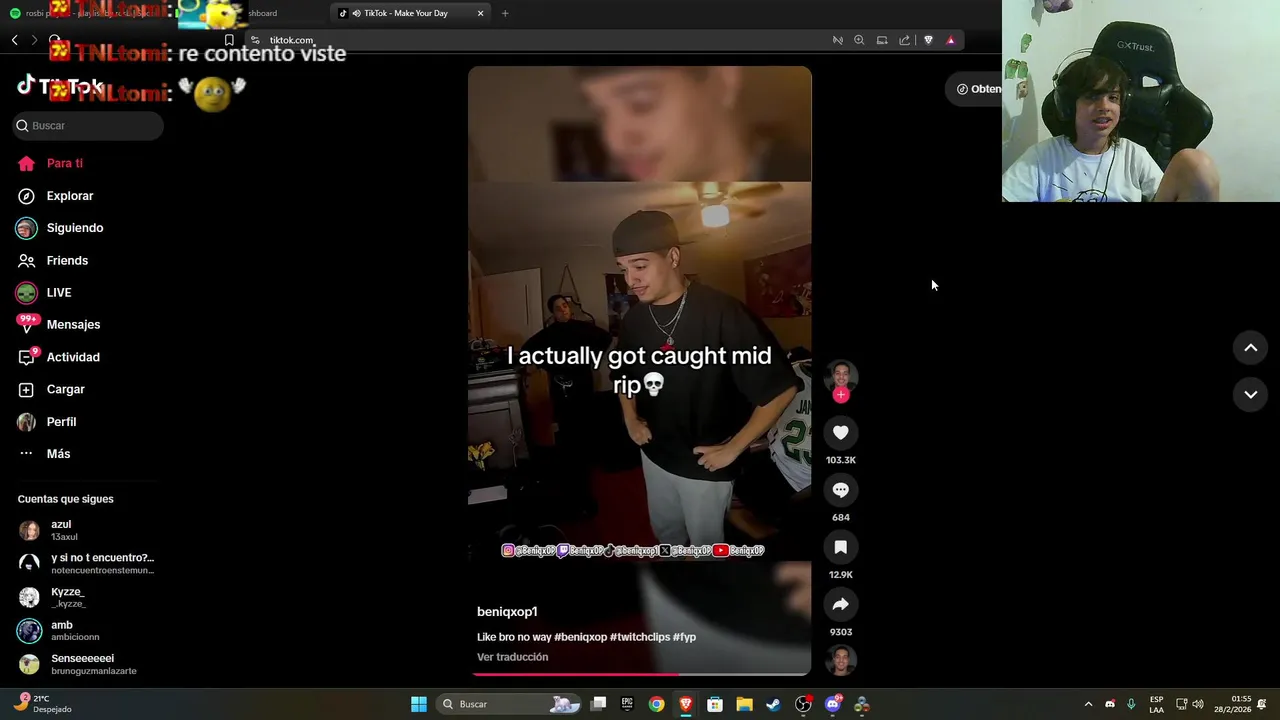The image size is (1280, 720).
Task: Follow beniqxop1 with the red plus badge
Action: click(841, 395)
